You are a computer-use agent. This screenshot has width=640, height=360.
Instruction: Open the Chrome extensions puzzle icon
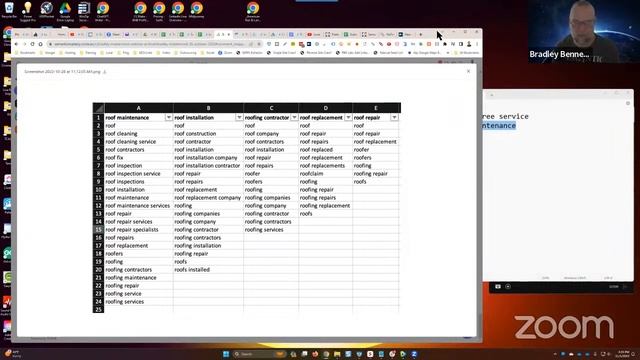click(445, 44)
